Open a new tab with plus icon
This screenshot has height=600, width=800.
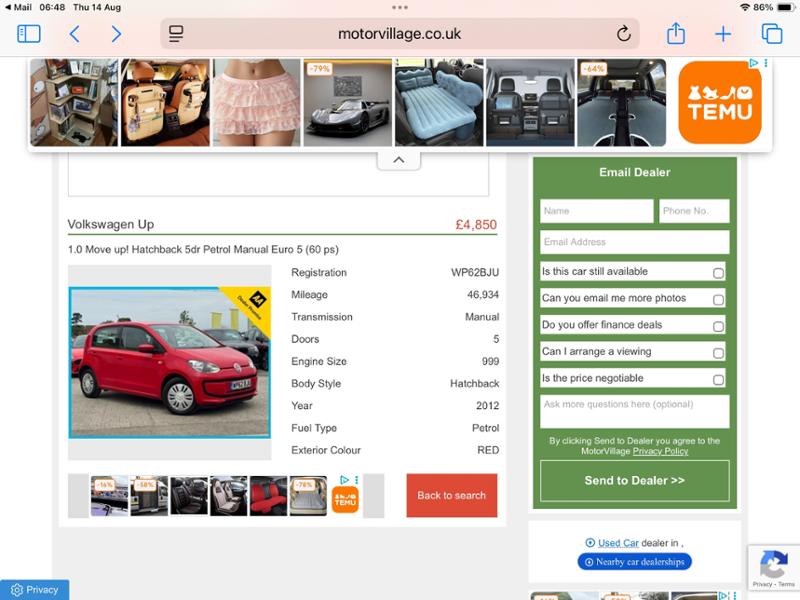pyautogui.click(x=723, y=34)
